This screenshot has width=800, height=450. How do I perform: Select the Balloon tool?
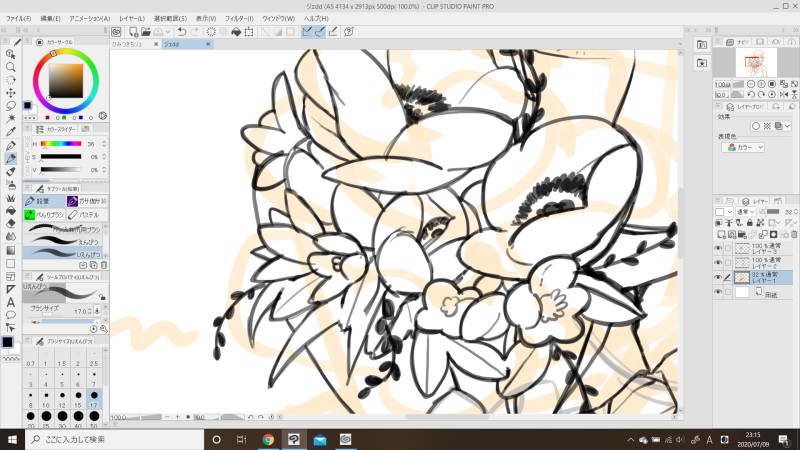pos(10,315)
